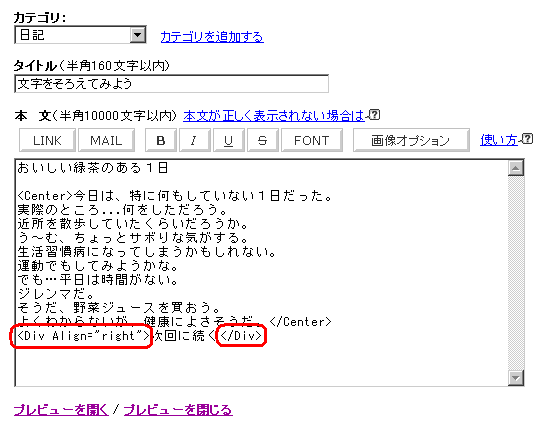The height and width of the screenshot is (430, 541).
Task: Click the help icon beside 使い方
Action: coord(528,139)
